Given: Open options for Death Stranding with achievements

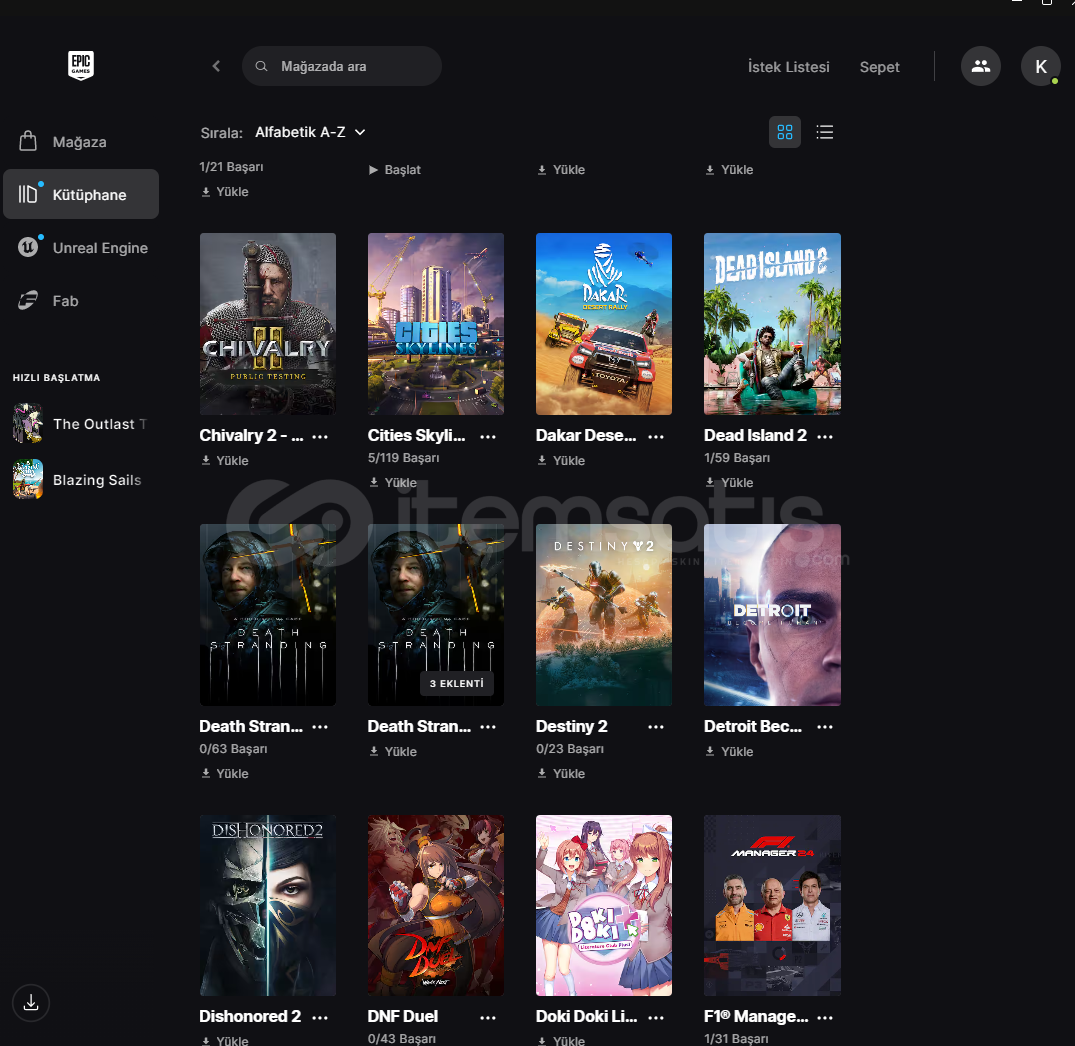Looking at the screenshot, I should (x=320, y=727).
